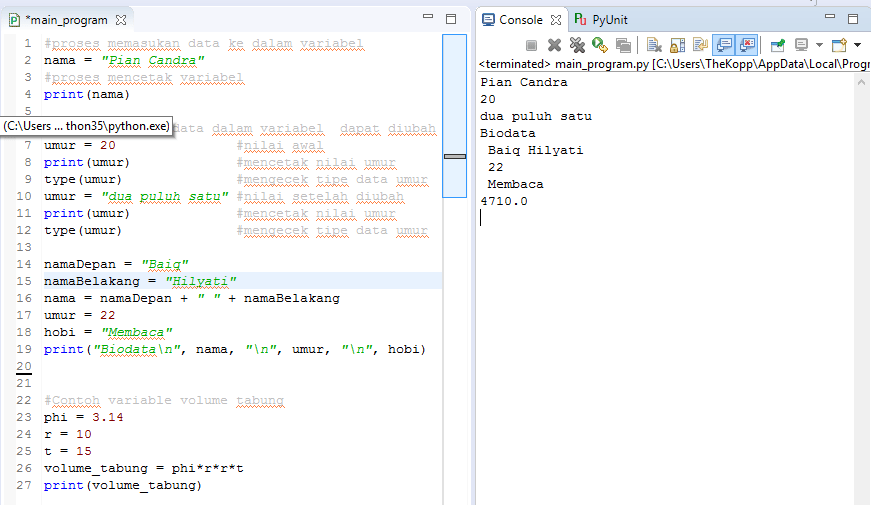
Task: Click the print(volume_tabung) line in the editor
Action: click(122, 485)
